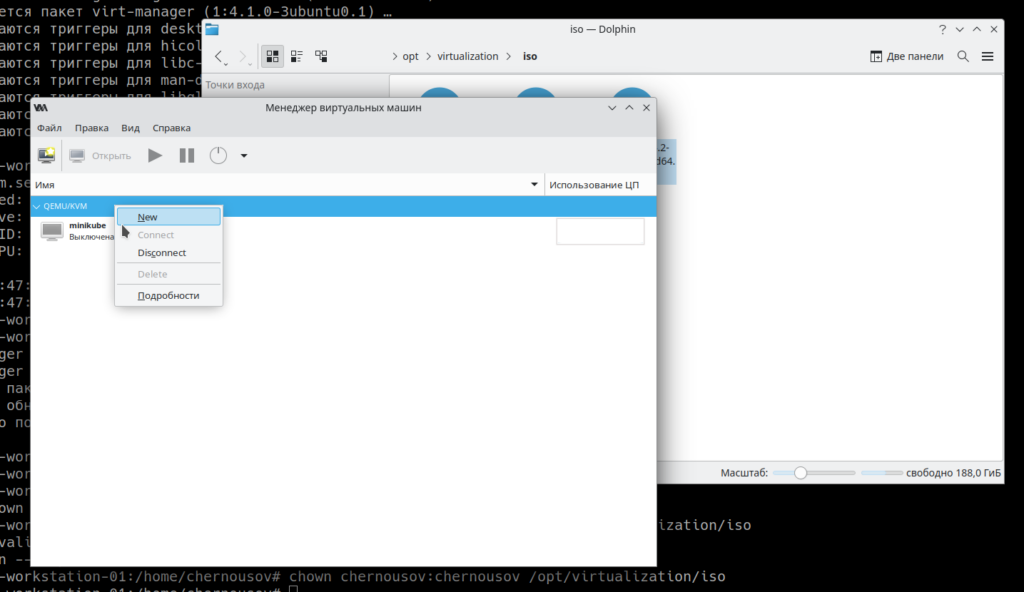The height and width of the screenshot is (592, 1024).
Task: Open the Файл menu
Action: (49, 128)
